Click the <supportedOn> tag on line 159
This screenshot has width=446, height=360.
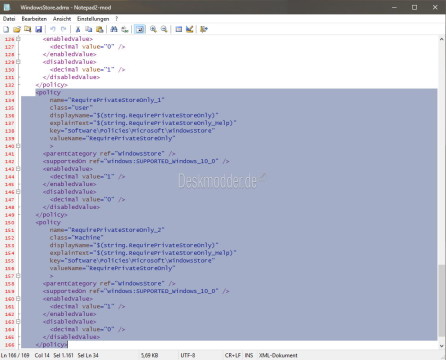[x=136, y=291]
